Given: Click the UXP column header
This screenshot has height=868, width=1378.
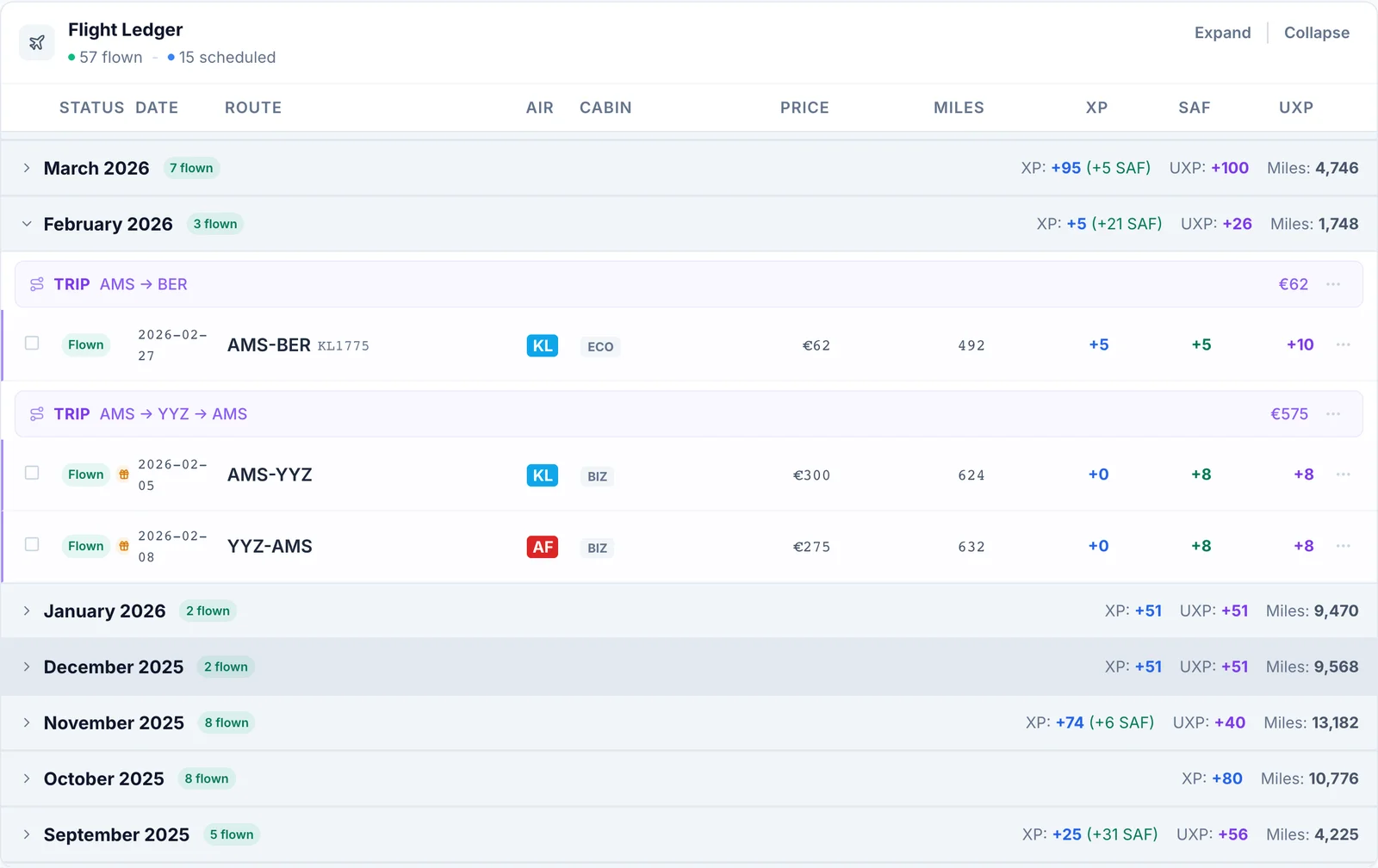Looking at the screenshot, I should pyautogui.click(x=1296, y=108).
